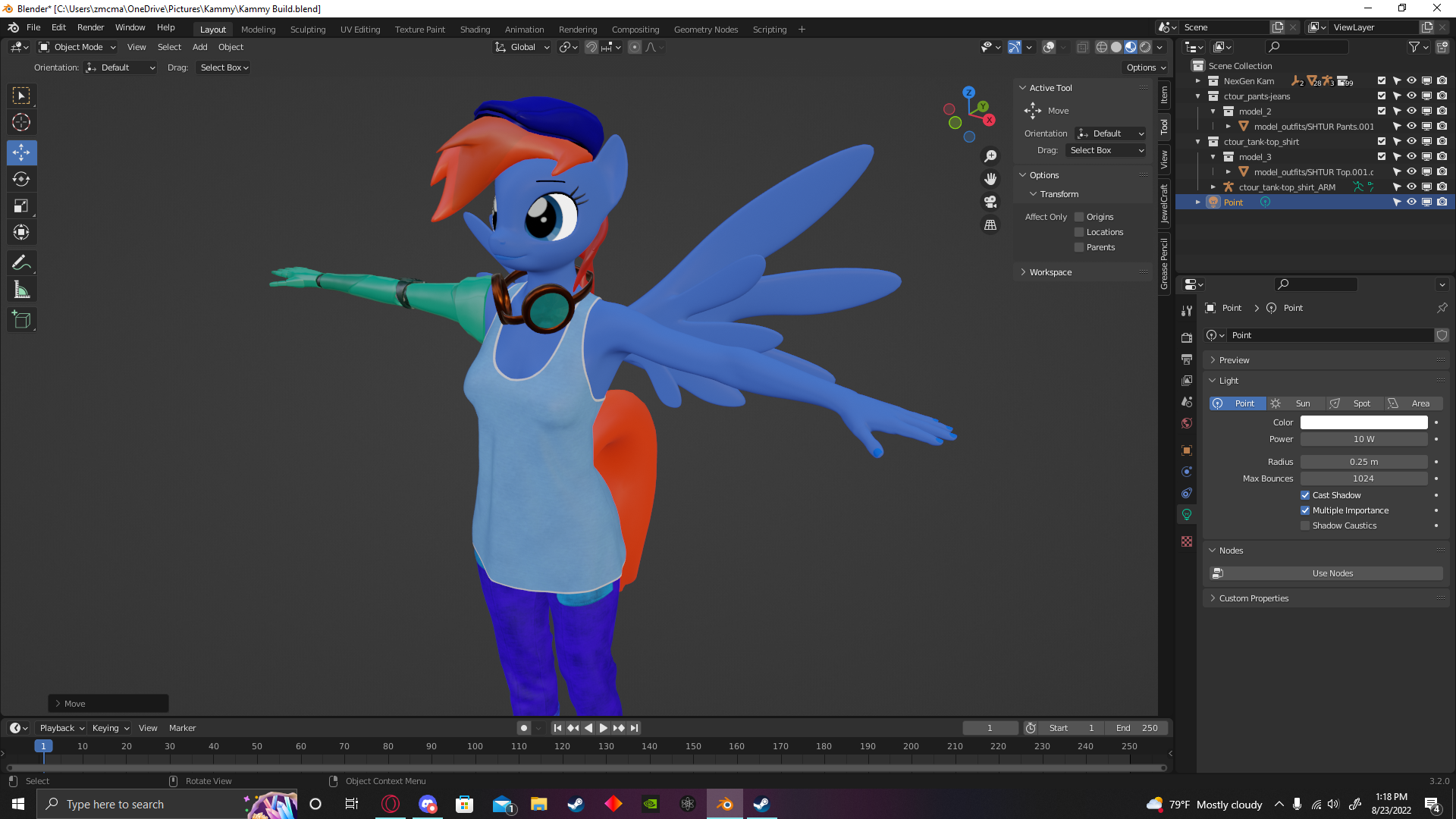Select the 3D Cursor tool

[x=21, y=122]
